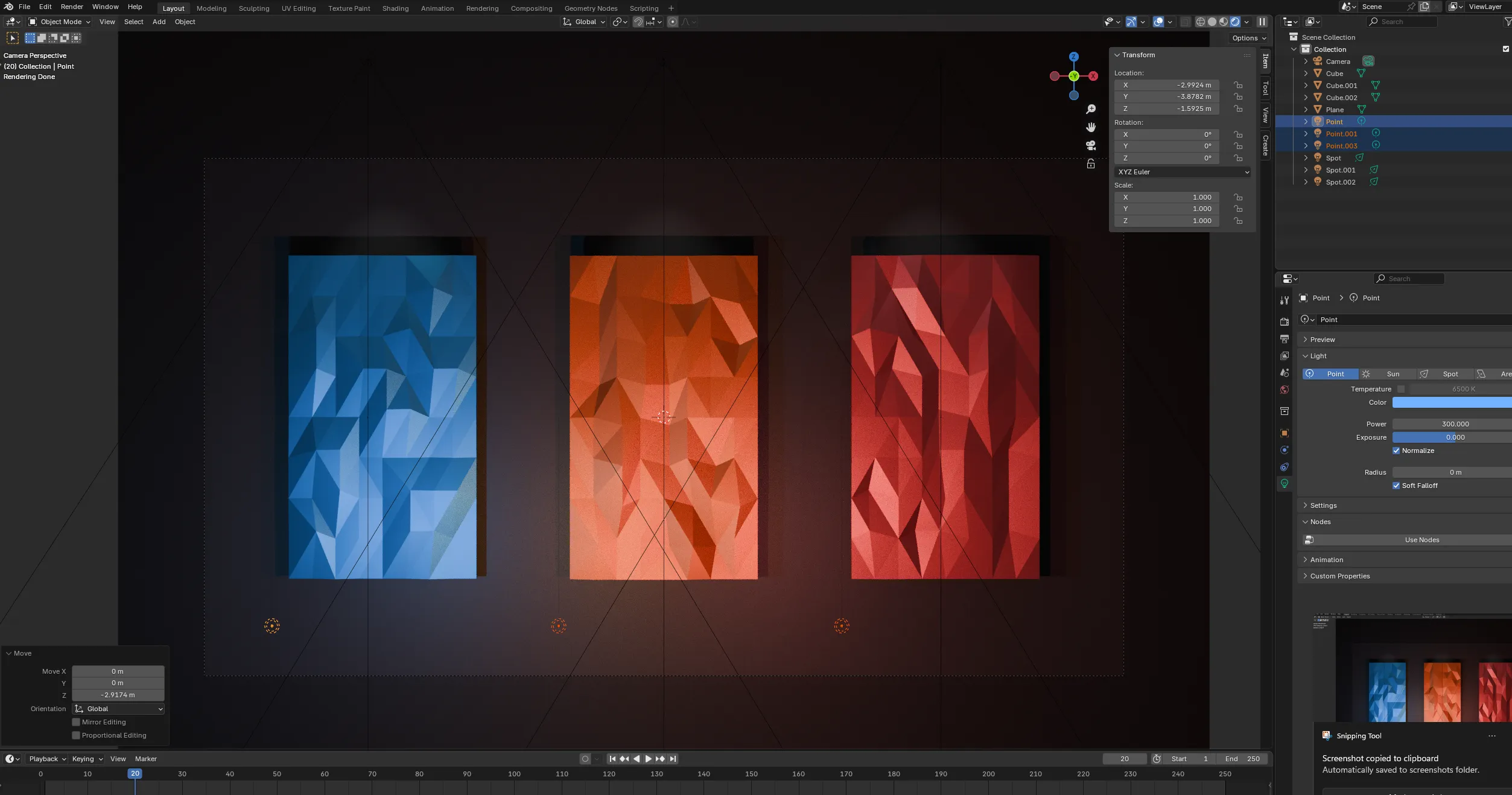The height and width of the screenshot is (795, 1512).
Task: Switch to solid viewport shading
Action: 1212,22
